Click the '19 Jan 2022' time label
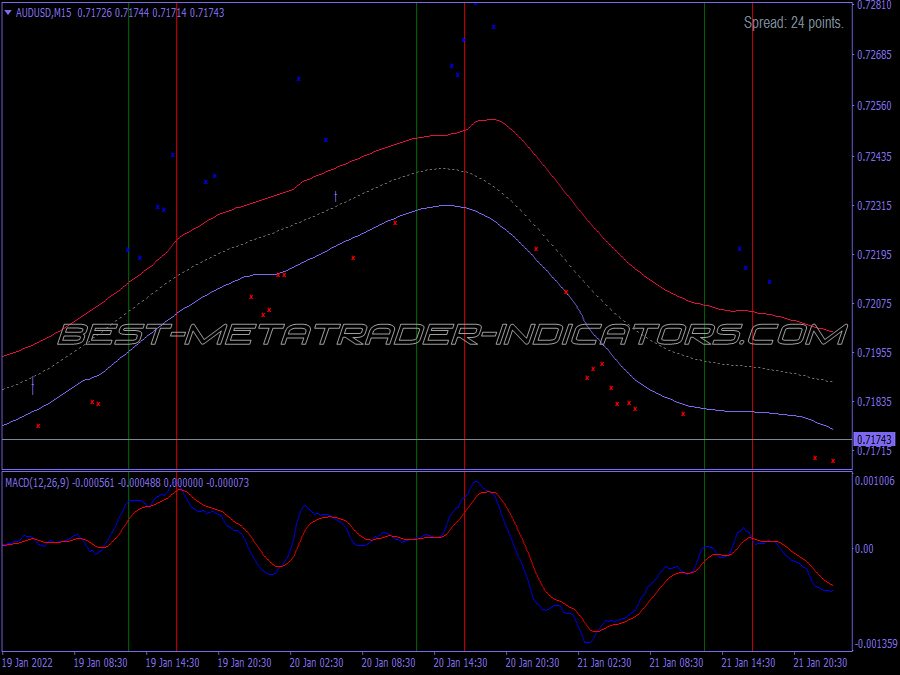Viewport: 900px width, 675px height. [28, 663]
